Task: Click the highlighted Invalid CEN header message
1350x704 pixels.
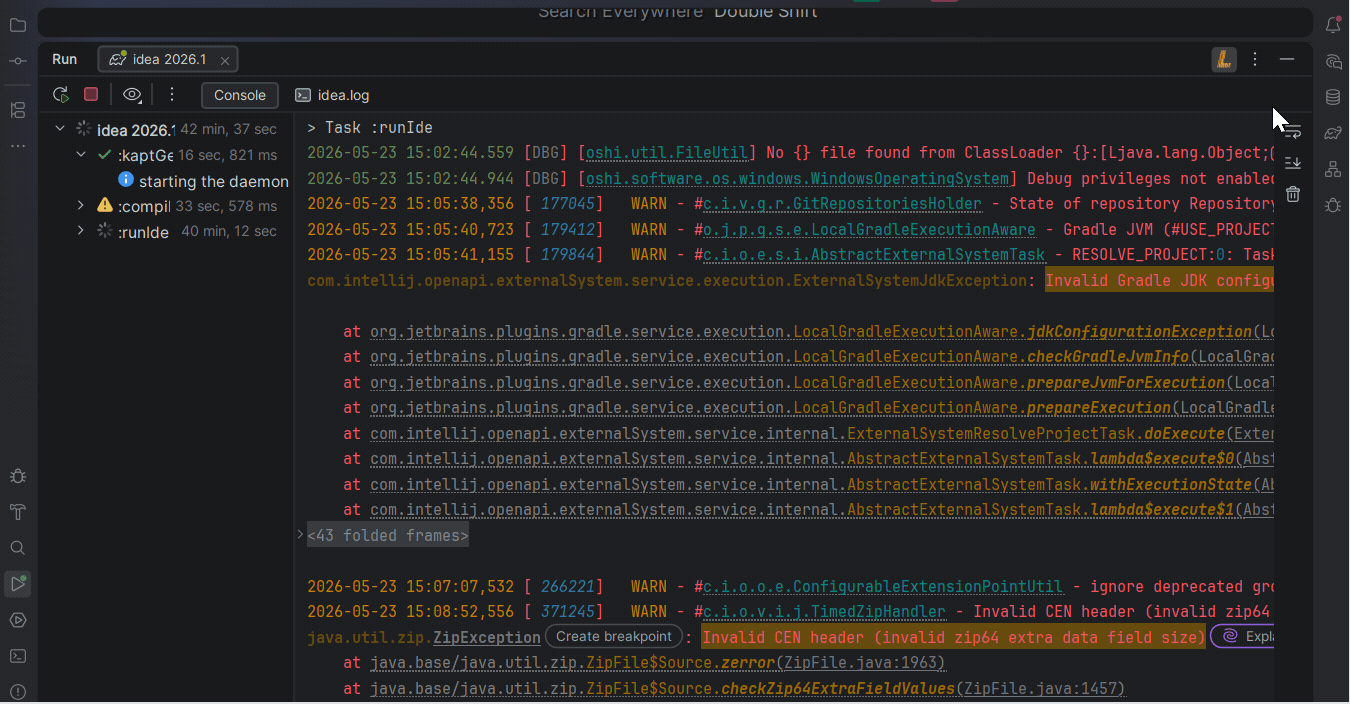Action: coord(953,637)
